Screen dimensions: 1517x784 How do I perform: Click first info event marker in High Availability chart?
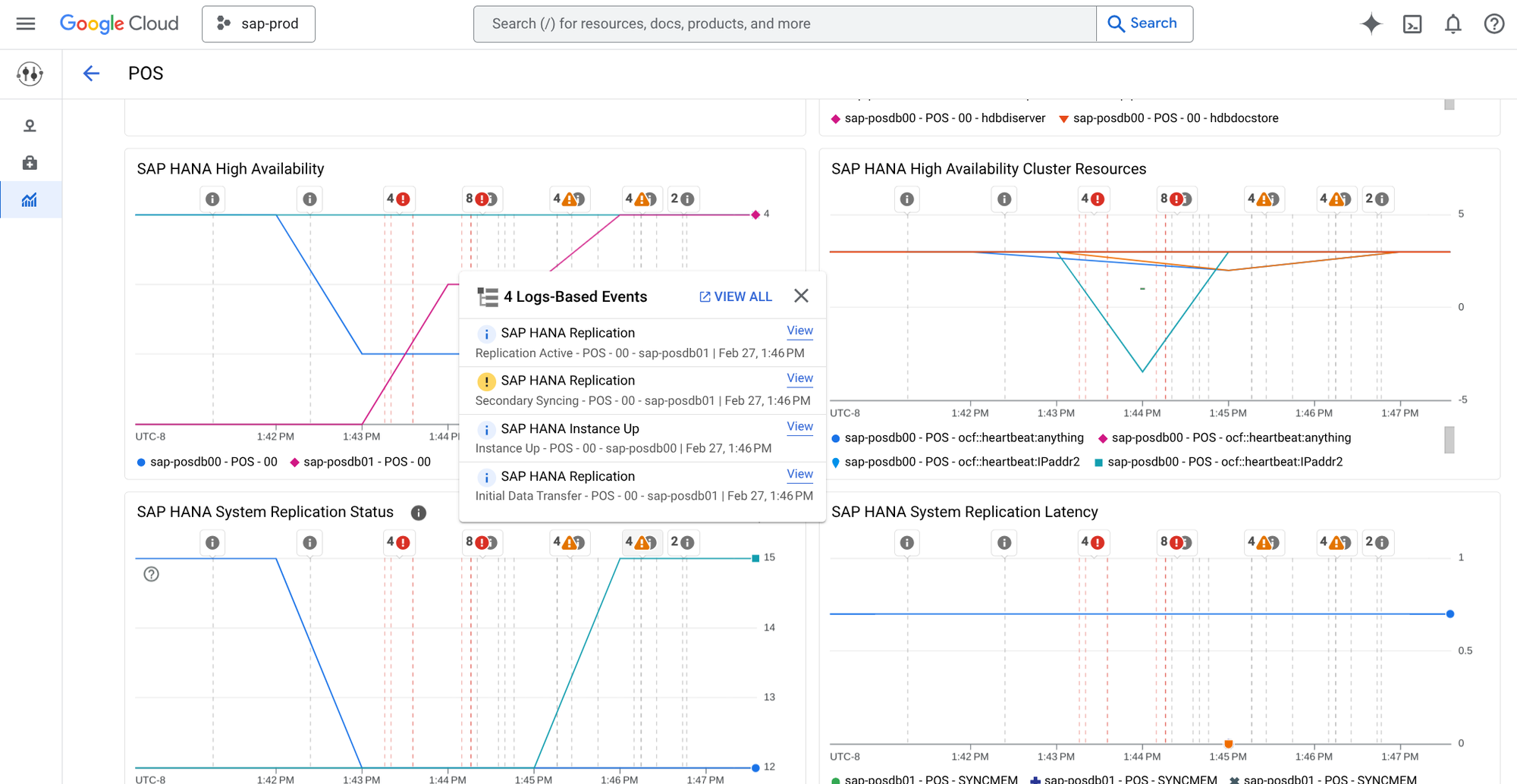212,199
